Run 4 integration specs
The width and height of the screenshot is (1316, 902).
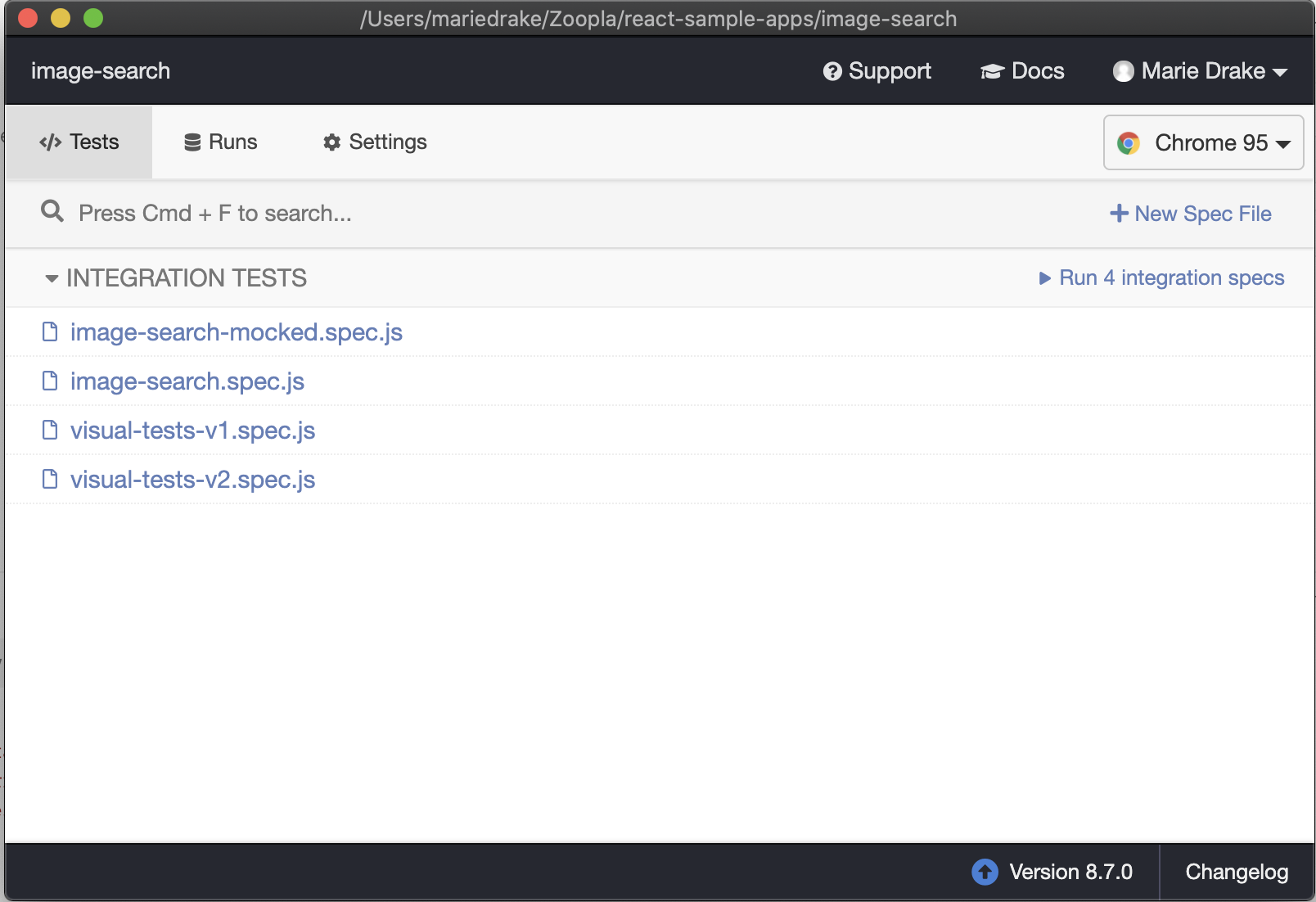(x=1161, y=278)
